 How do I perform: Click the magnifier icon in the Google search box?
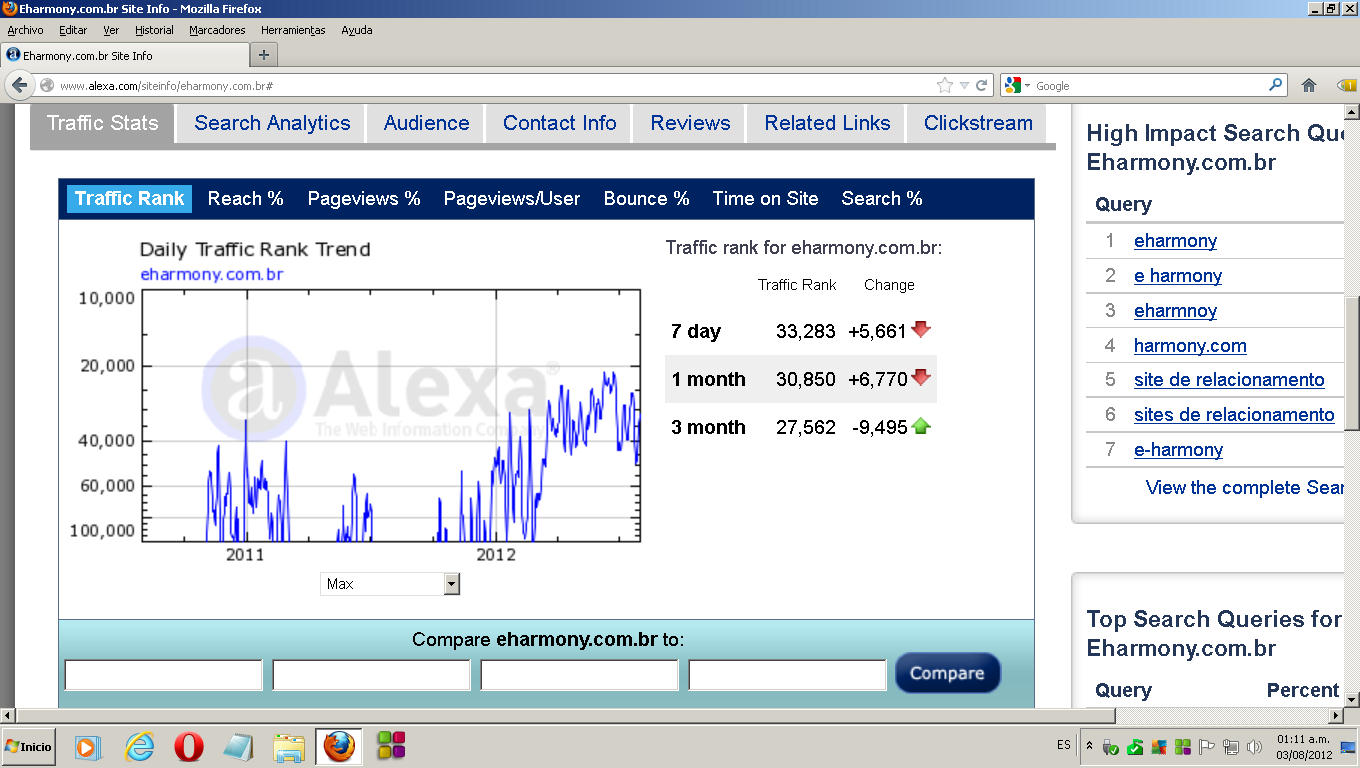tap(1275, 86)
